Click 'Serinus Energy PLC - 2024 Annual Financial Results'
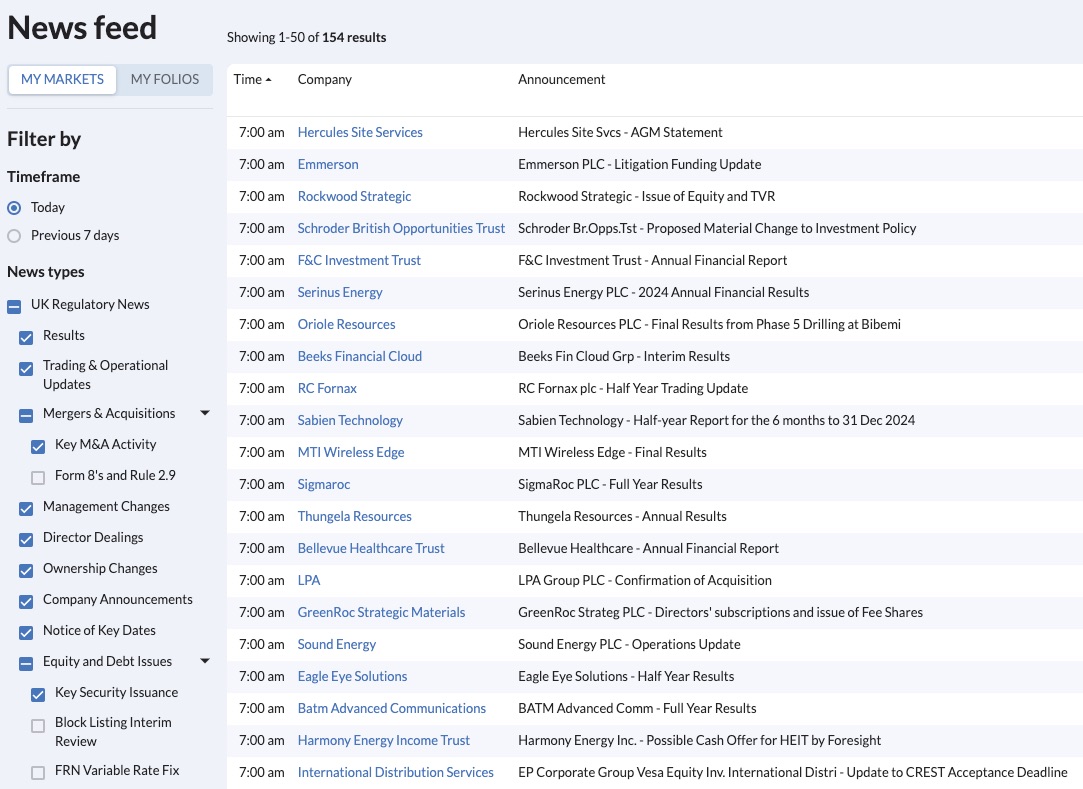 coord(664,292)
